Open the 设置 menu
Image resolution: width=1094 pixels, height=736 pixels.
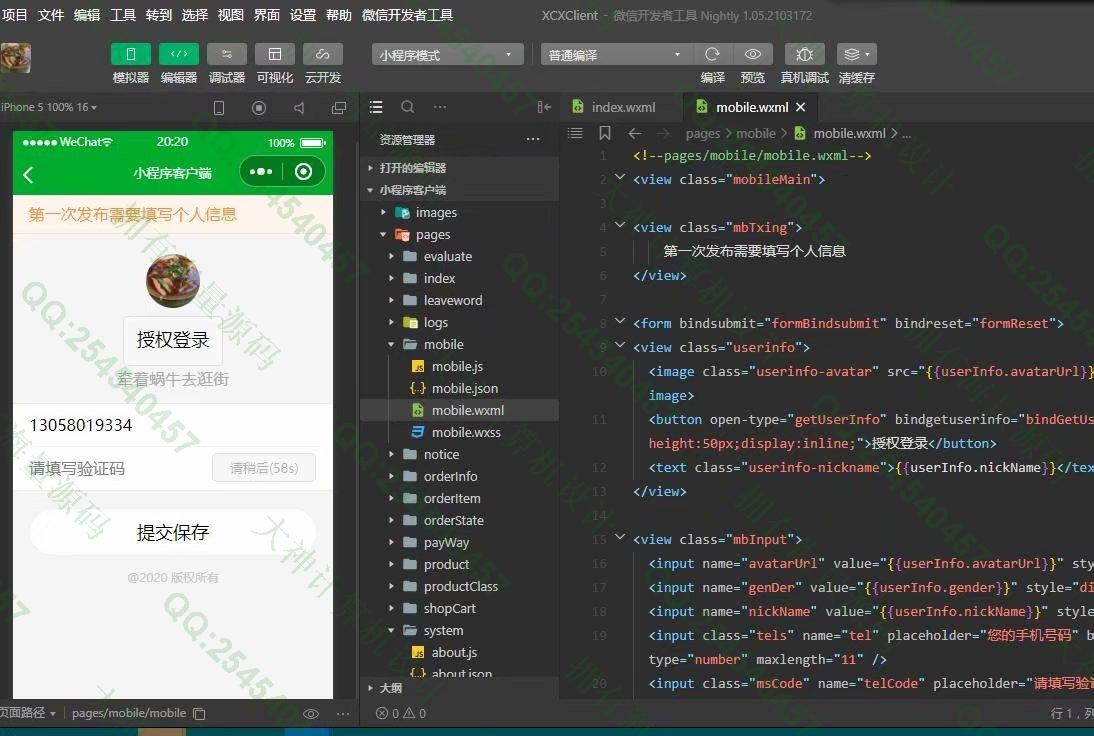coord(303,15)
